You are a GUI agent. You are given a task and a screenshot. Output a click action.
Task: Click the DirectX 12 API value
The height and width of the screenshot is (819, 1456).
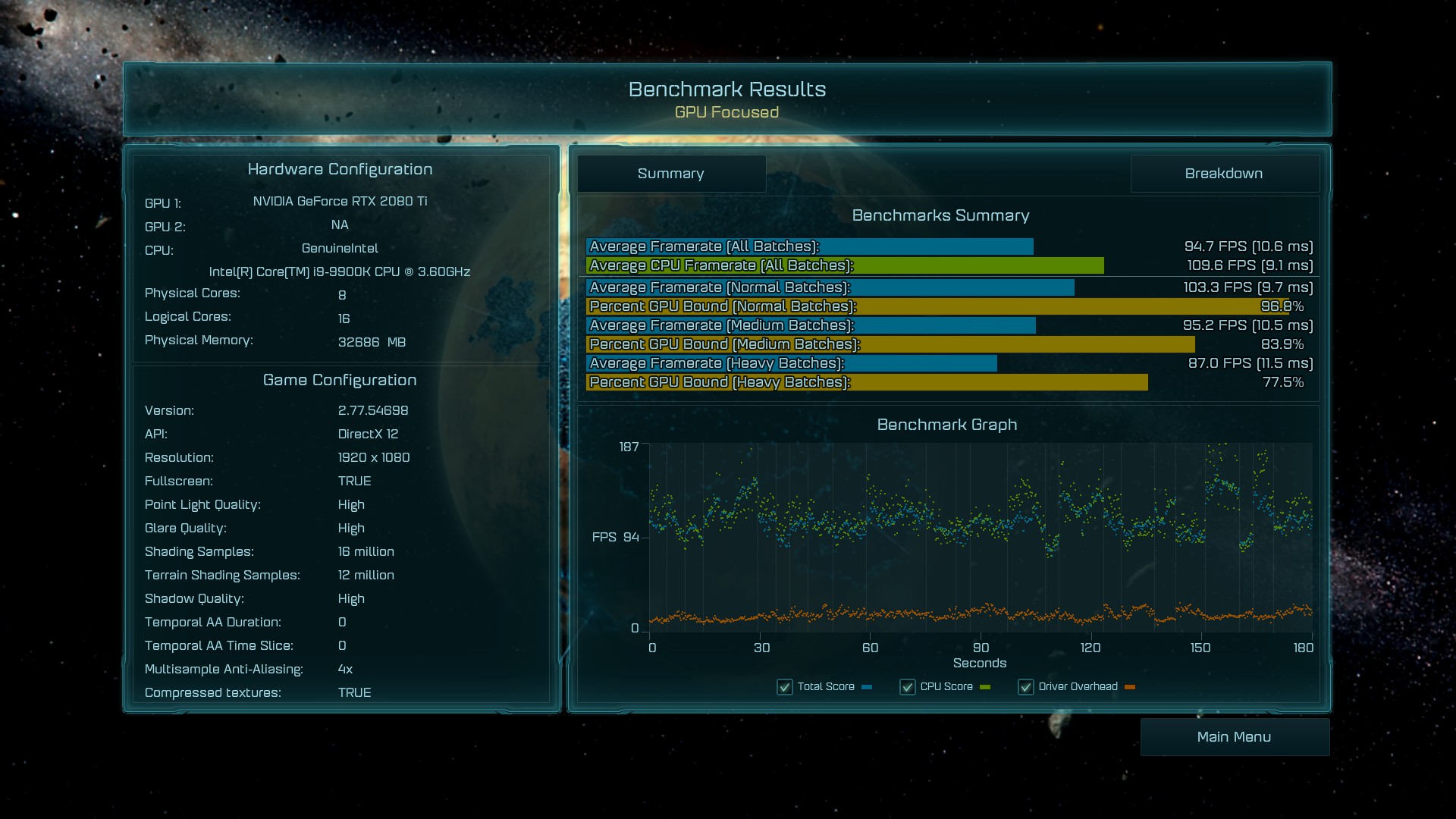coord(368,434)
